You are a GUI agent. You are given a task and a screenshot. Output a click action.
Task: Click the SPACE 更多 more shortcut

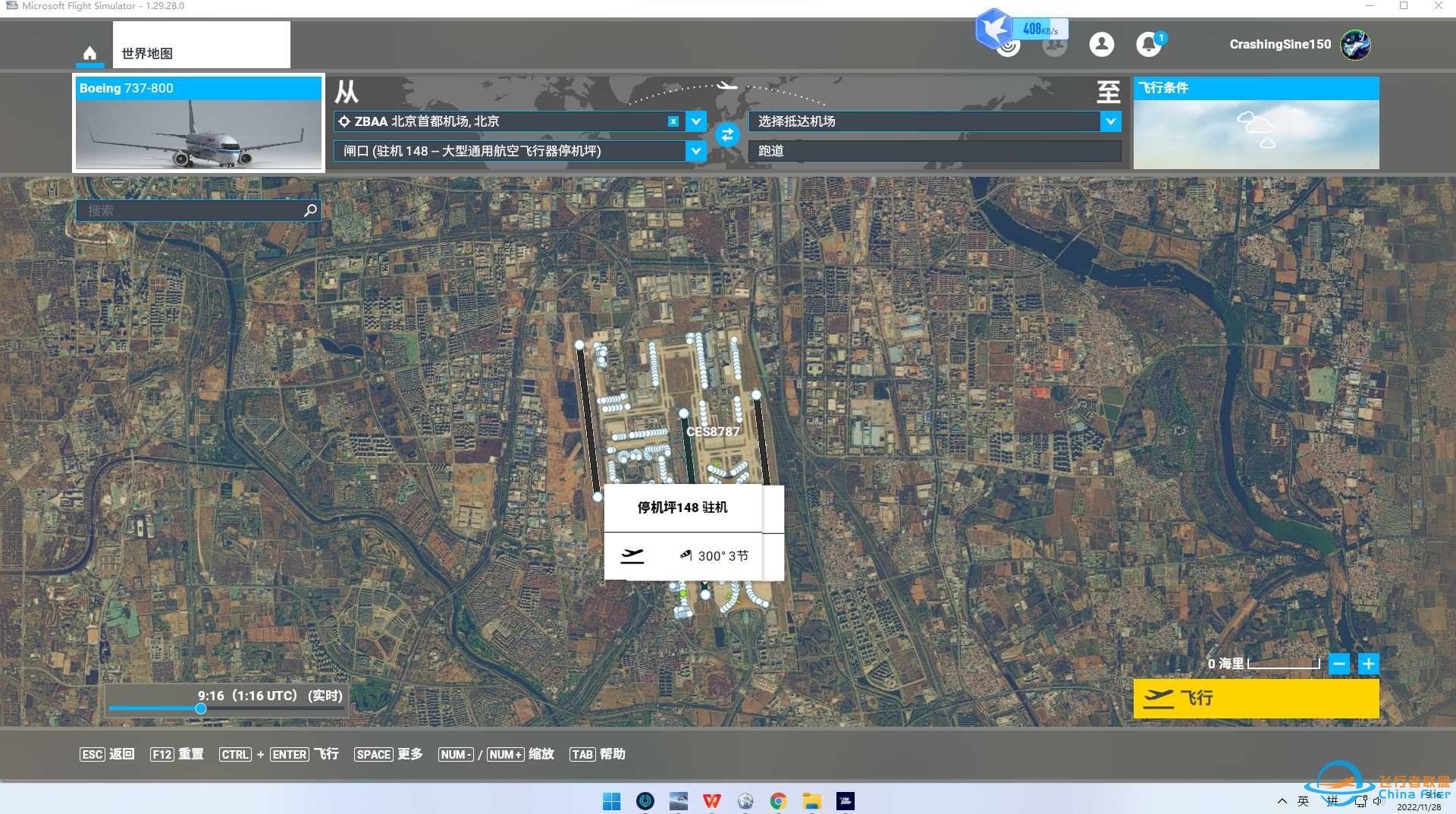(x=388, y=754)
